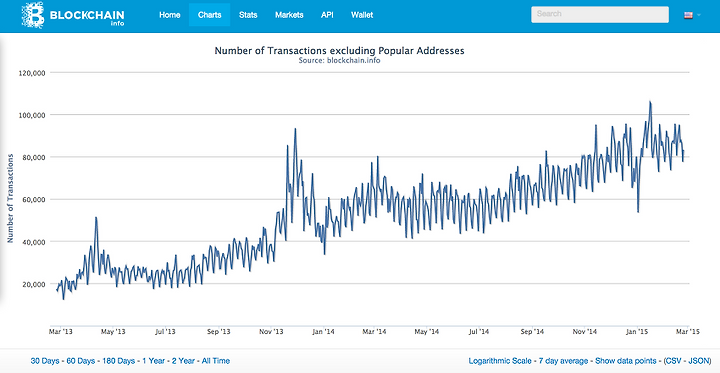Click the May '14 x-axis label

coord(427,332)
